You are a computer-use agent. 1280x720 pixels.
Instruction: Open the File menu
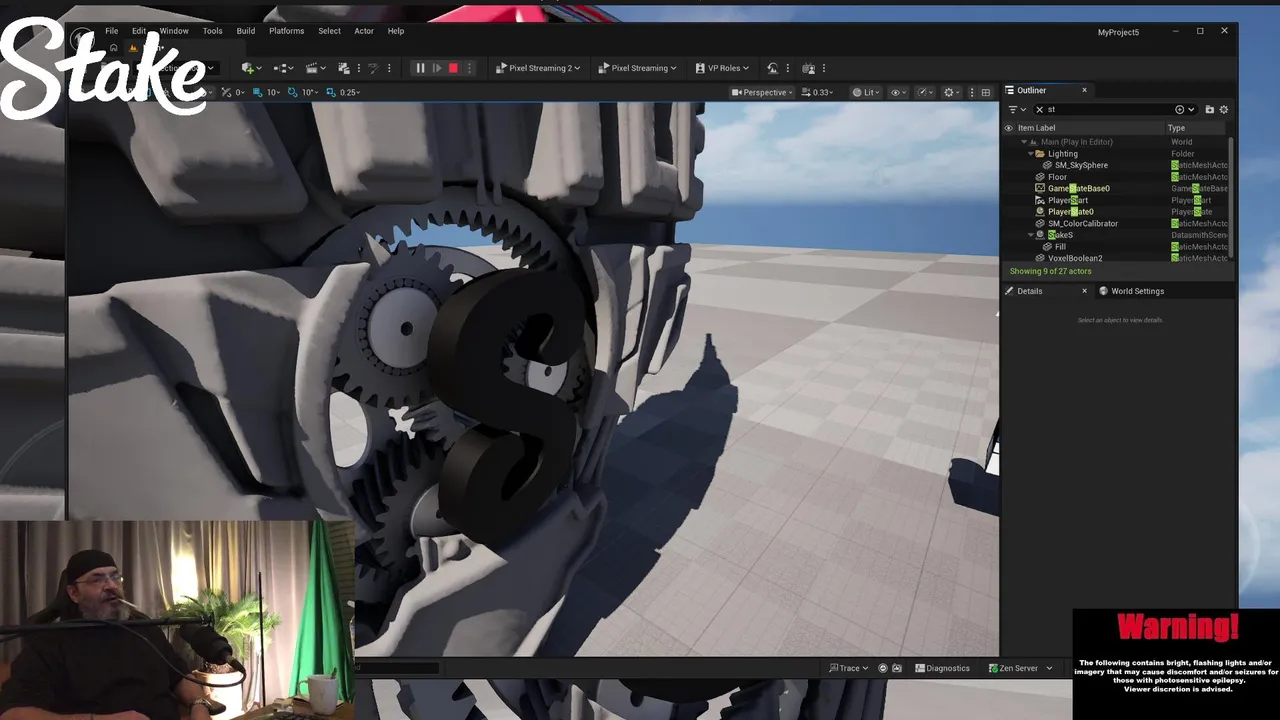click(x=112, y=31)
